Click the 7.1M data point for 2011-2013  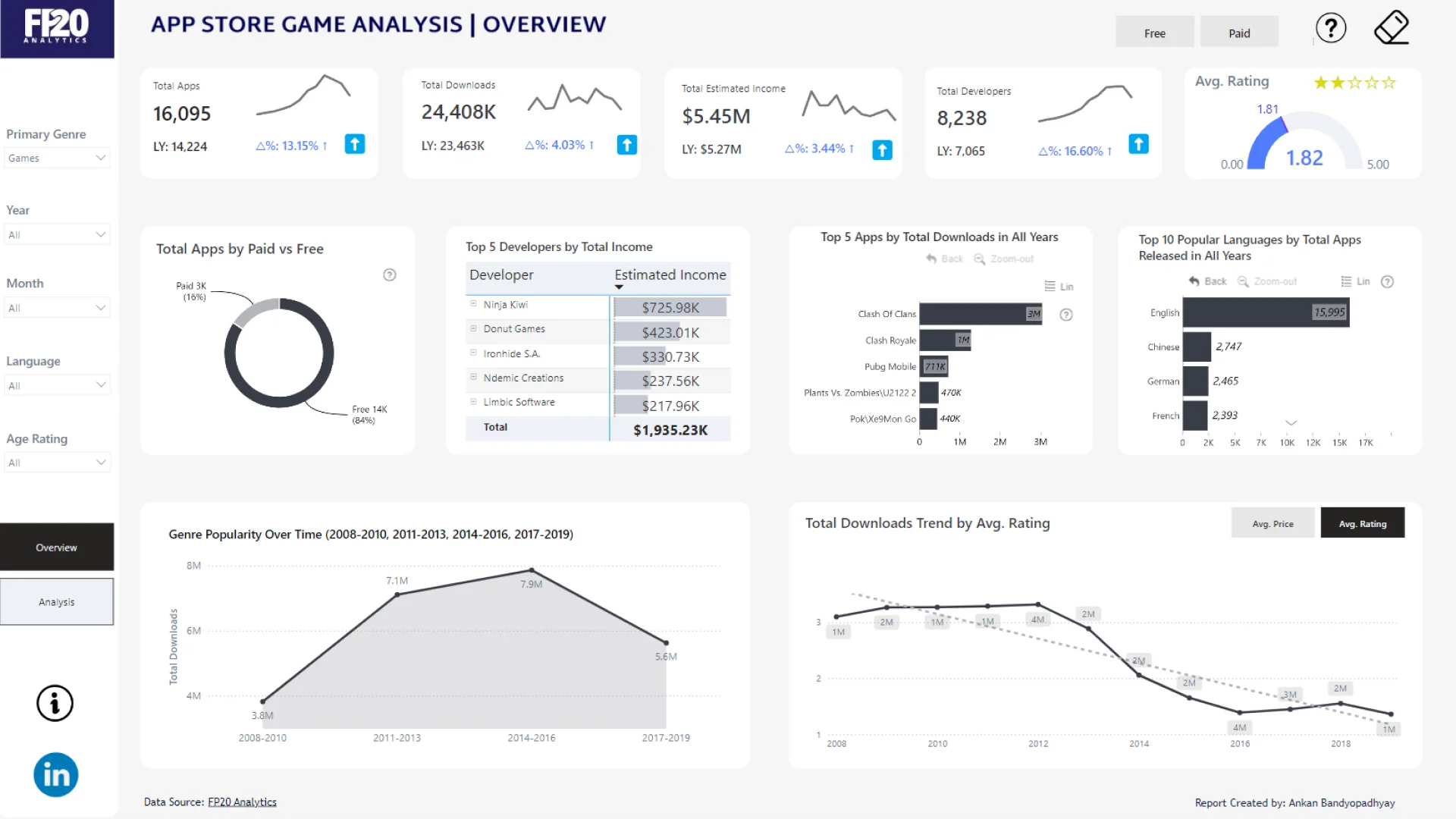point(397,595)
